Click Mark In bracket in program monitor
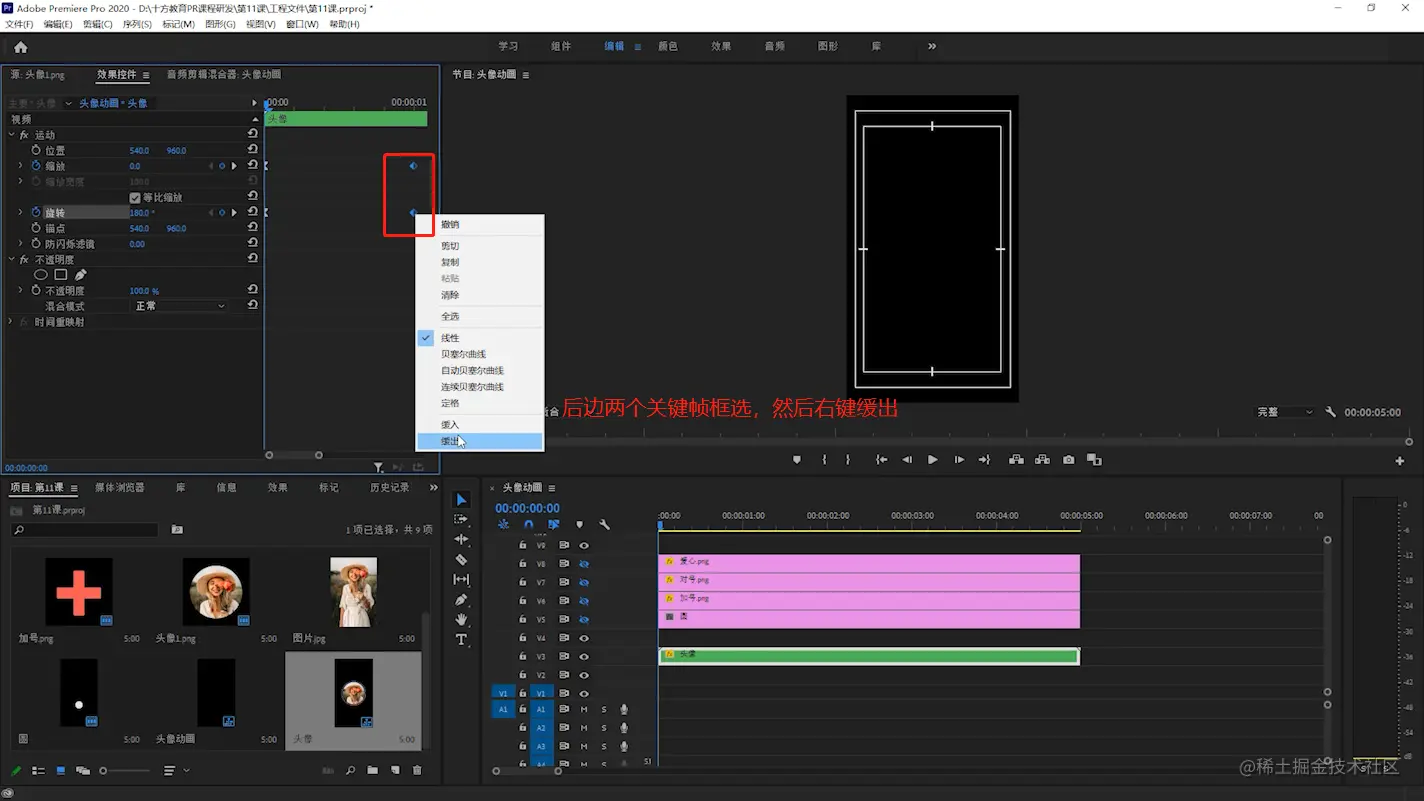Image resolution: width=1424 pixels, height=801 pixels. tap(824, 460)
